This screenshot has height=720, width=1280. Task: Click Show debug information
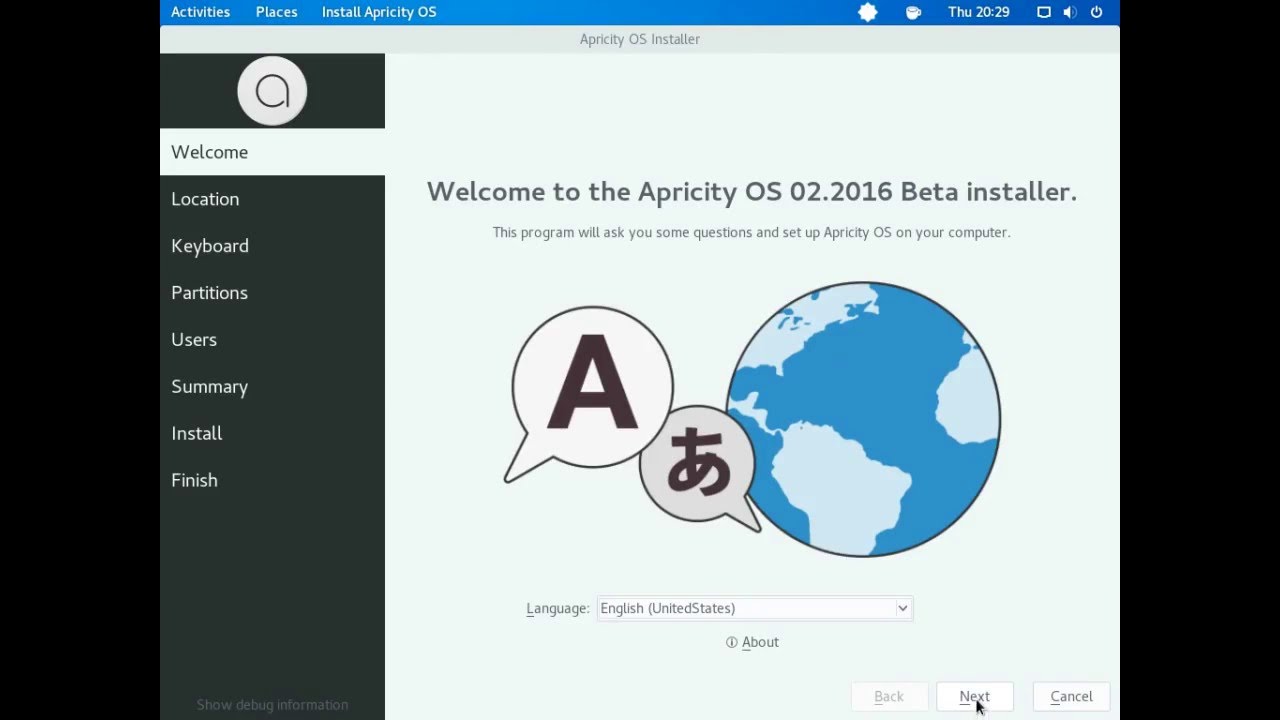272,704
